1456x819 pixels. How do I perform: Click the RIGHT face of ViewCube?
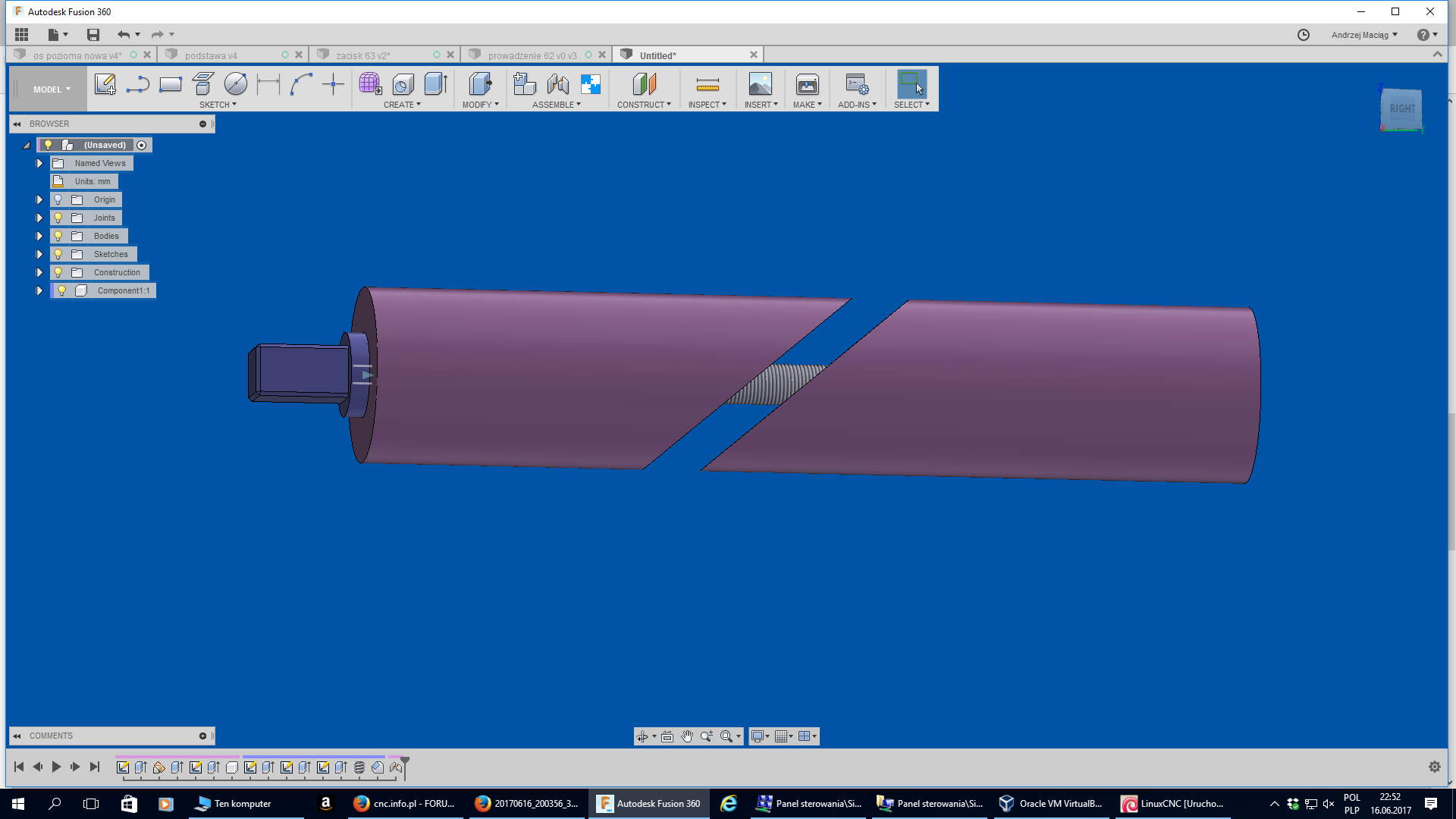[1401, 109]
